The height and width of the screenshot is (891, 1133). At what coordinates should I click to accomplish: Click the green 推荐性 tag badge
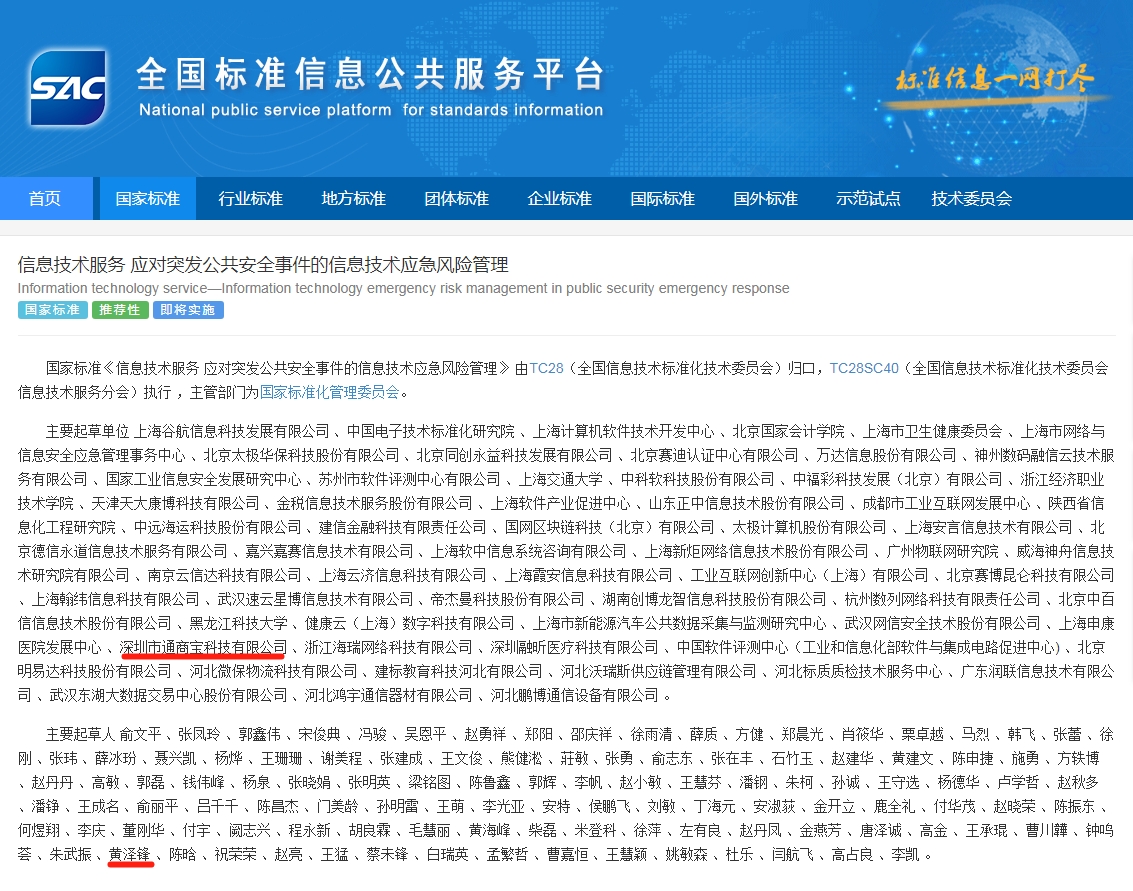pyautogui.click(x=120, y=310)
